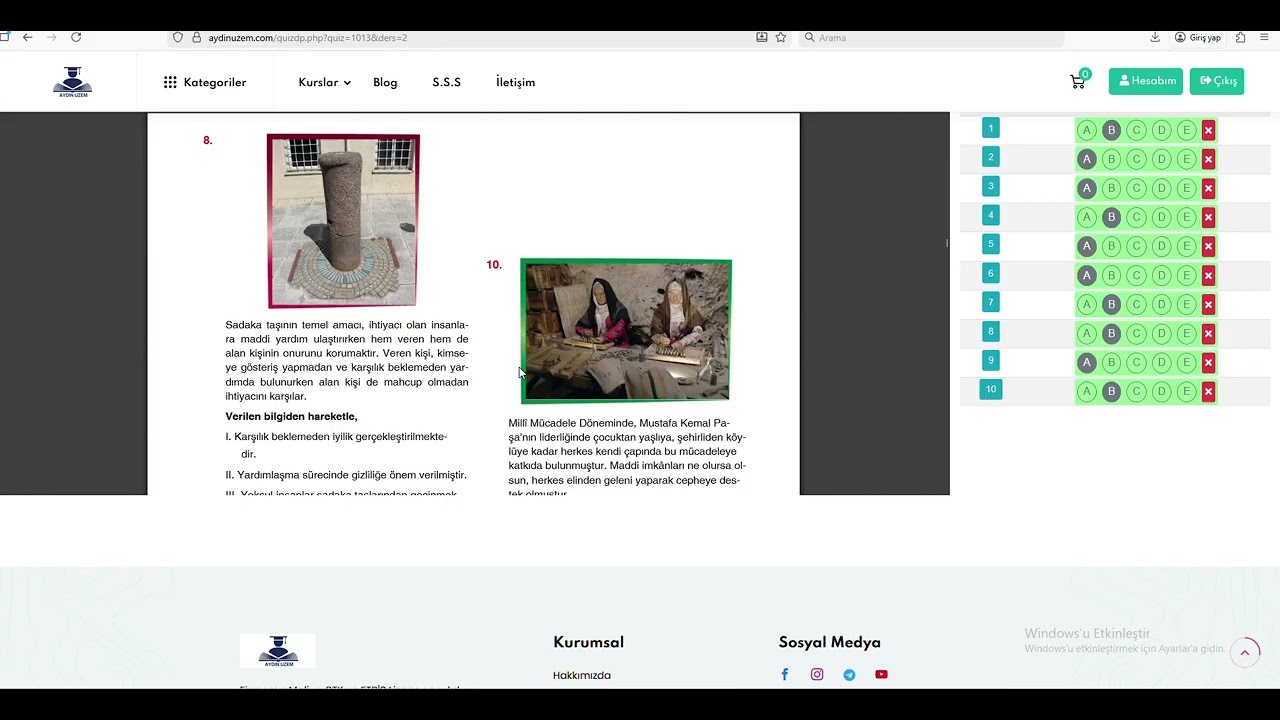Open the Kategoriler menu
Viewport: 1280px width, 720px height.
[205, 83]
